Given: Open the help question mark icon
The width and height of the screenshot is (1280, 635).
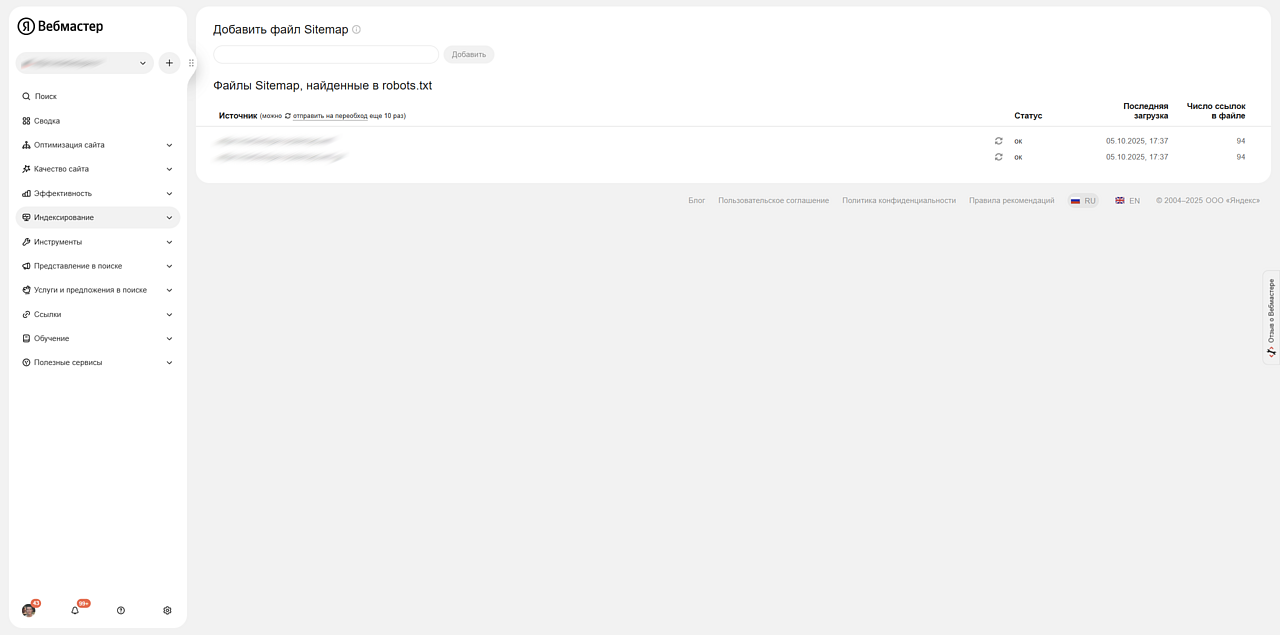Looking at the screenshot, I should point(121,610).
